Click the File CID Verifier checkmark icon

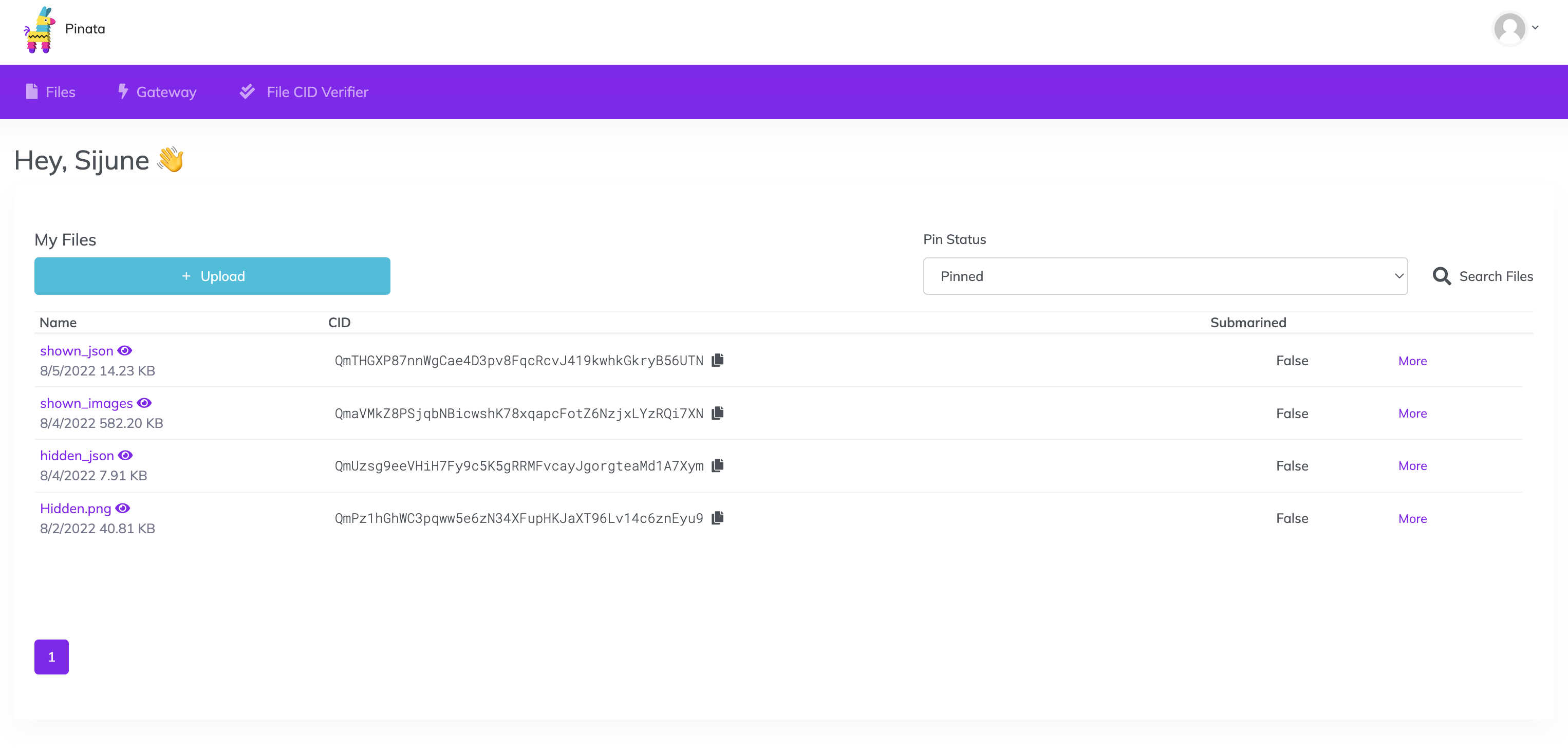247,92
